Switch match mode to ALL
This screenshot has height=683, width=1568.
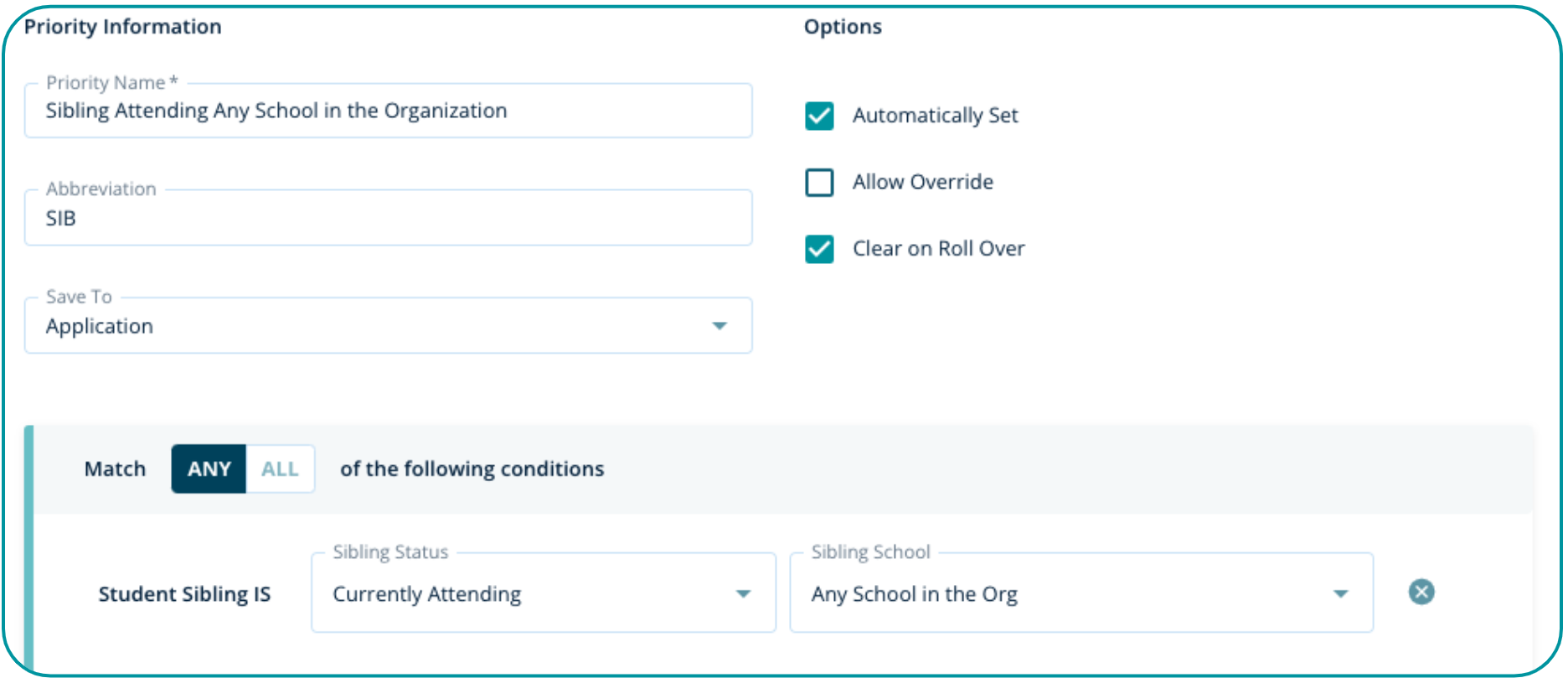280,469
